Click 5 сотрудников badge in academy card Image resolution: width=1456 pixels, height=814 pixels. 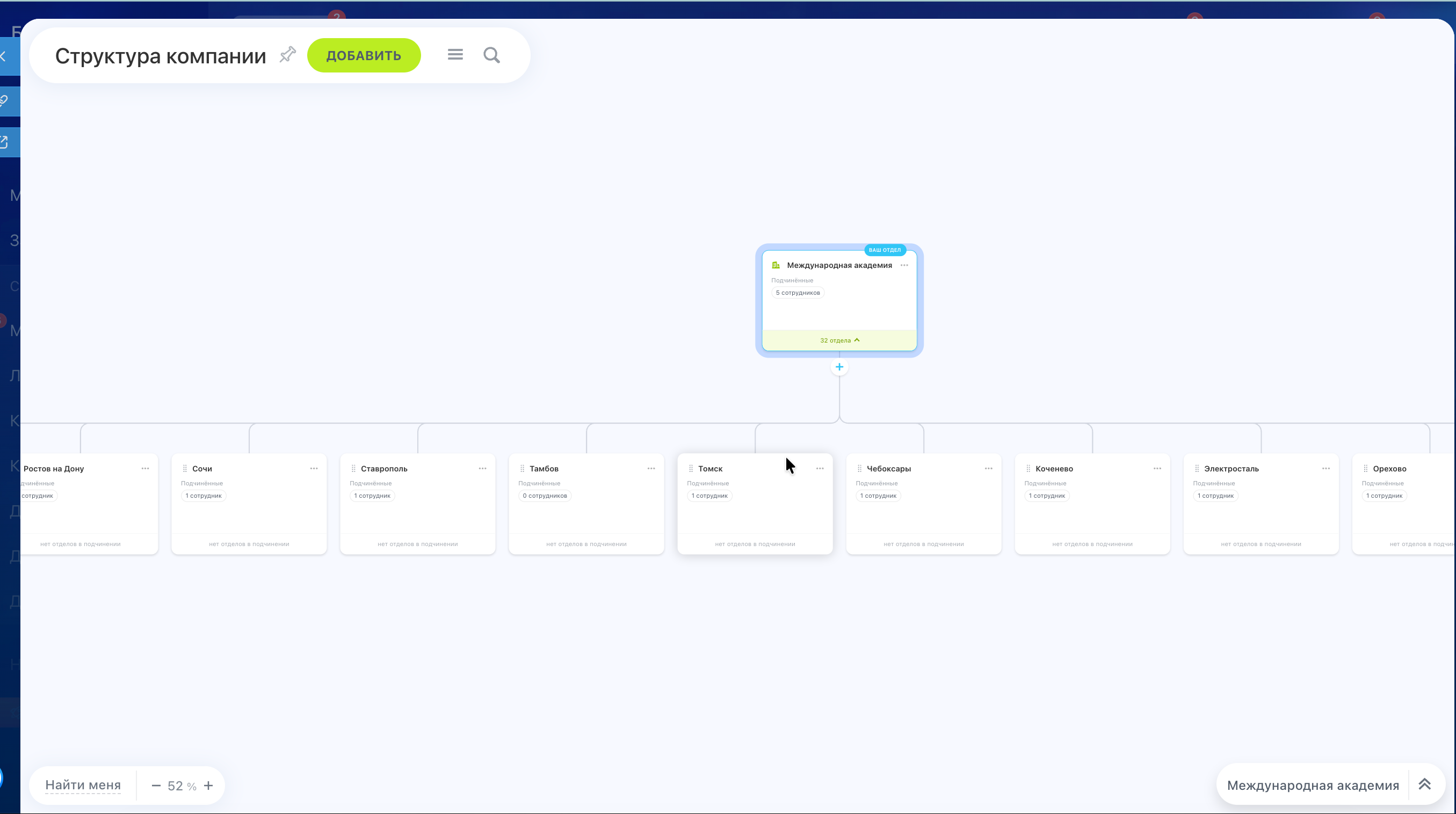coord(798,293)
